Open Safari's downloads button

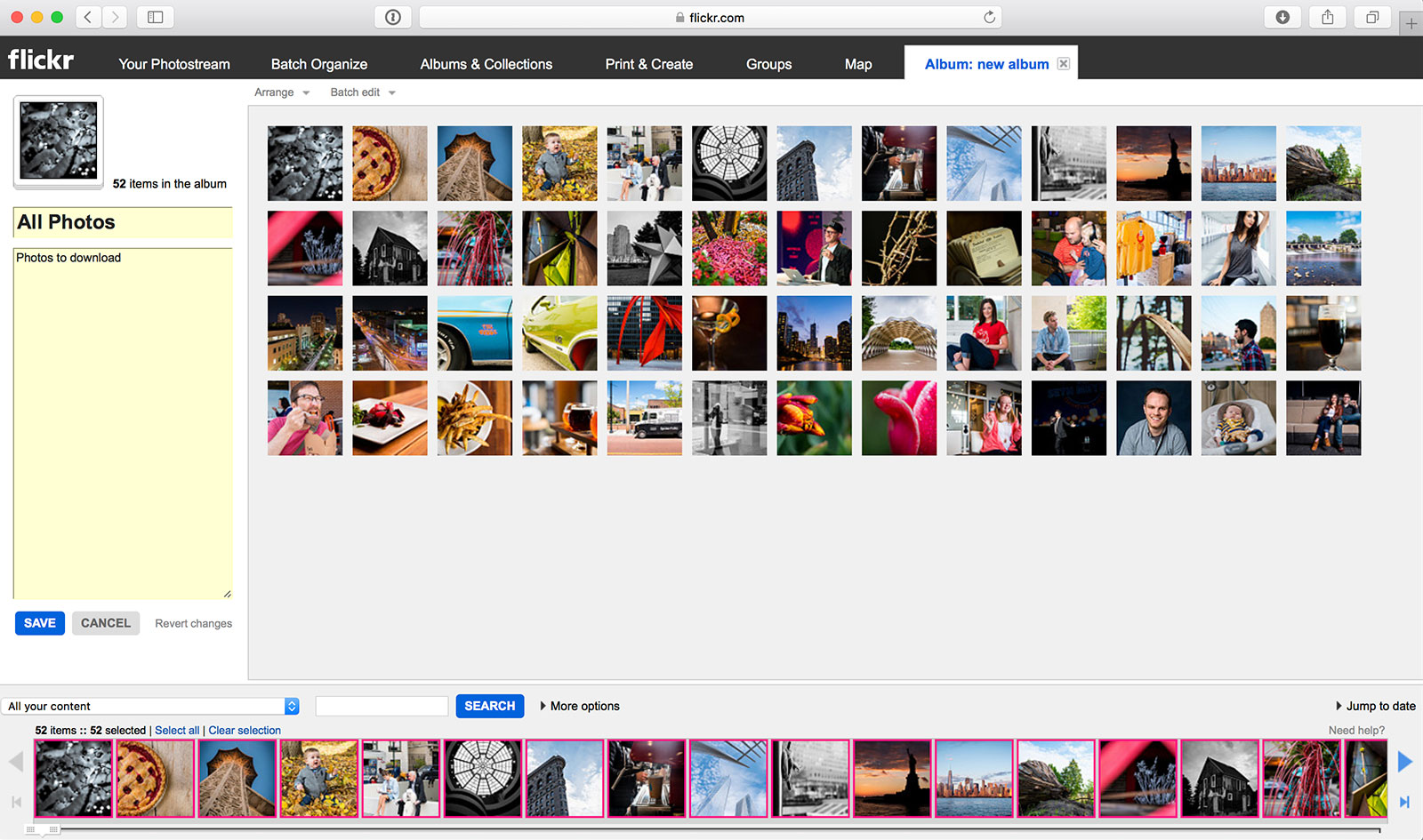coord(1282,17)
